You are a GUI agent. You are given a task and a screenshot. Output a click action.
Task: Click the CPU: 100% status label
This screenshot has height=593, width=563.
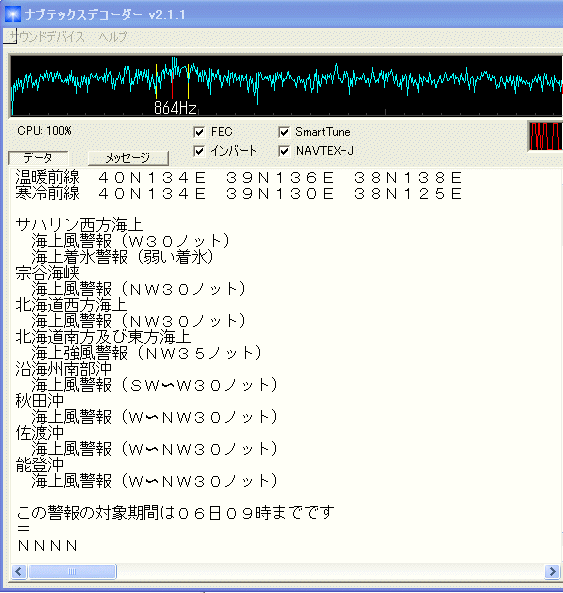point(44,131)
